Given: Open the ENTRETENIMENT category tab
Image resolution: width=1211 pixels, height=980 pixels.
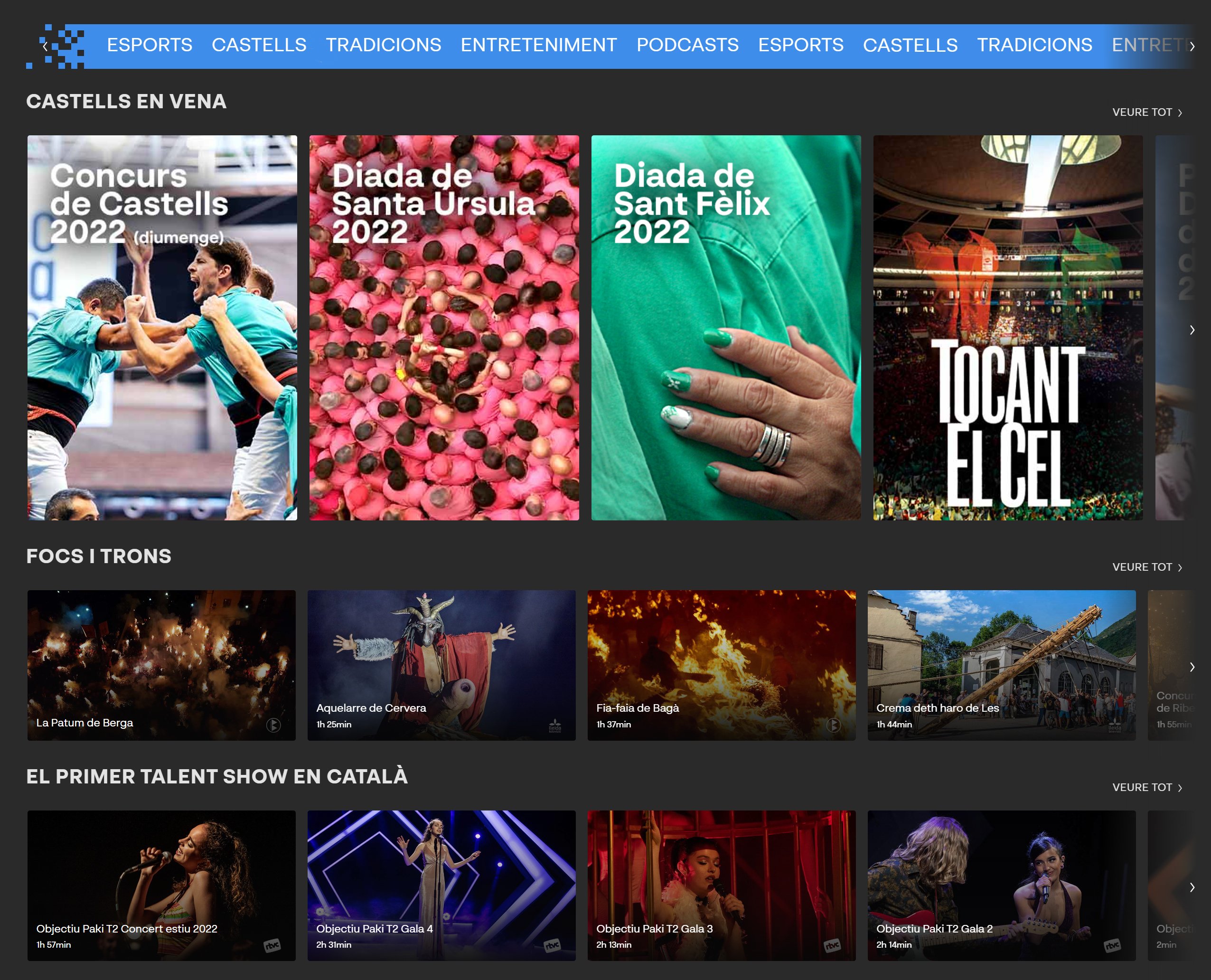Looking at the screenshot, I should point(538,45).
